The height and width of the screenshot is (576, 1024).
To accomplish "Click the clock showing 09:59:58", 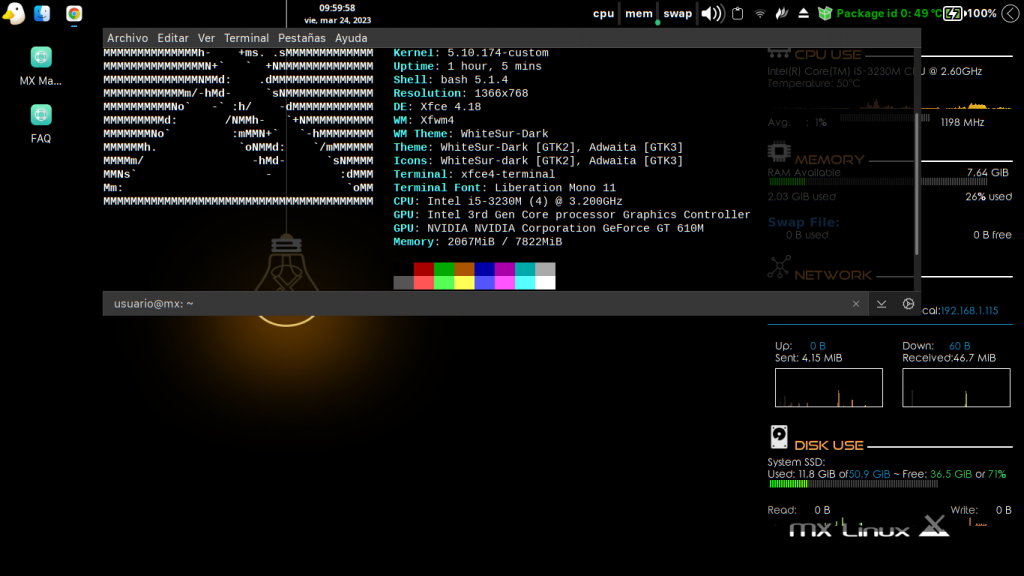I will click(337, 8).
